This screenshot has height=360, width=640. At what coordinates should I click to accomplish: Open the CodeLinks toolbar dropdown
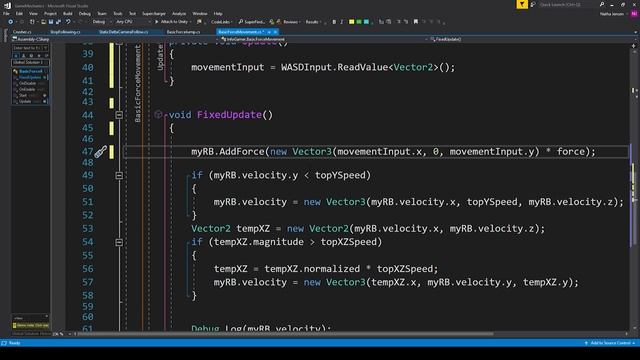coord(222,22)
